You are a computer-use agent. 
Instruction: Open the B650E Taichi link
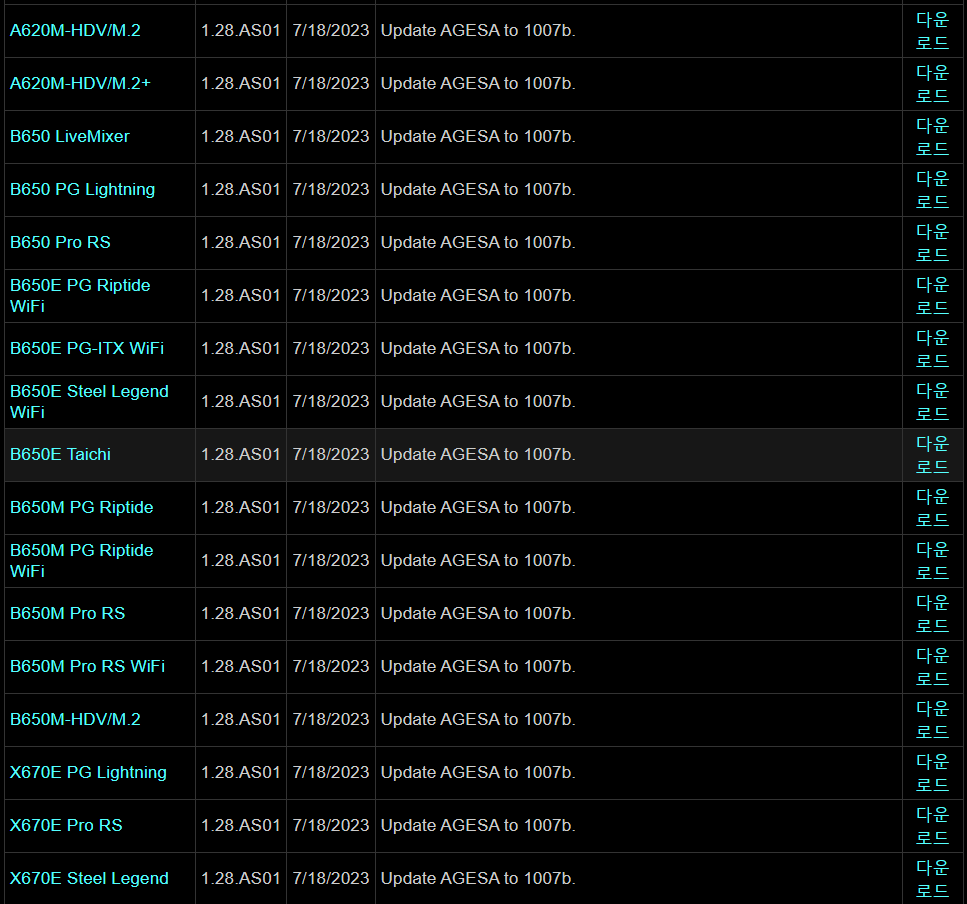point(60,454)
